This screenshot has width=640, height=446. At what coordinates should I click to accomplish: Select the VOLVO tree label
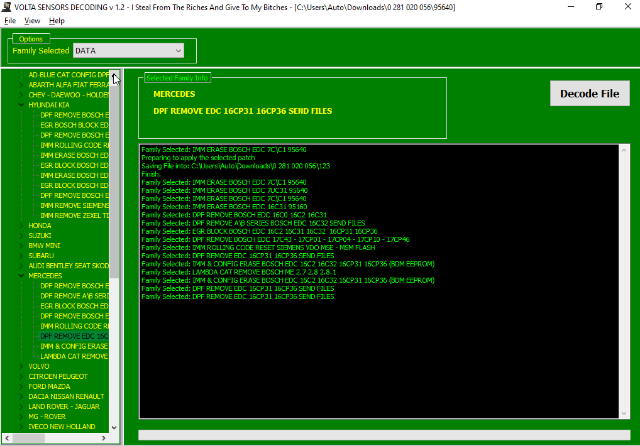39,366
